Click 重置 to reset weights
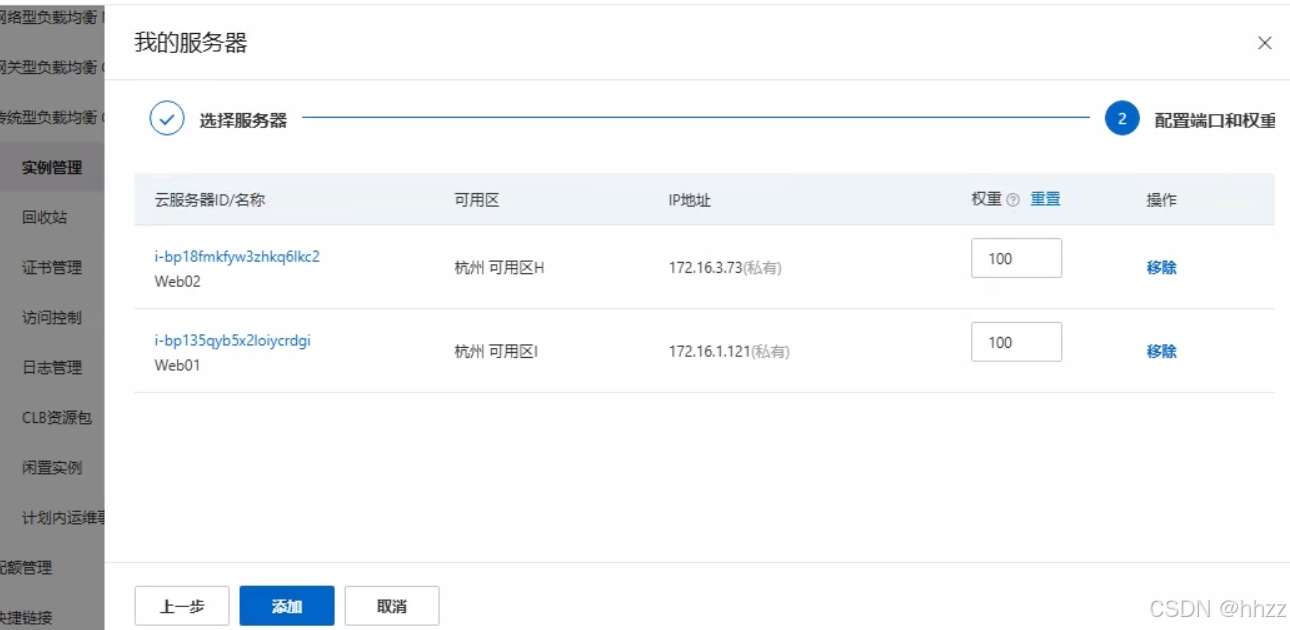Screen dimensions: 1290x630 pyautogui.click(x=1045, y=199)
